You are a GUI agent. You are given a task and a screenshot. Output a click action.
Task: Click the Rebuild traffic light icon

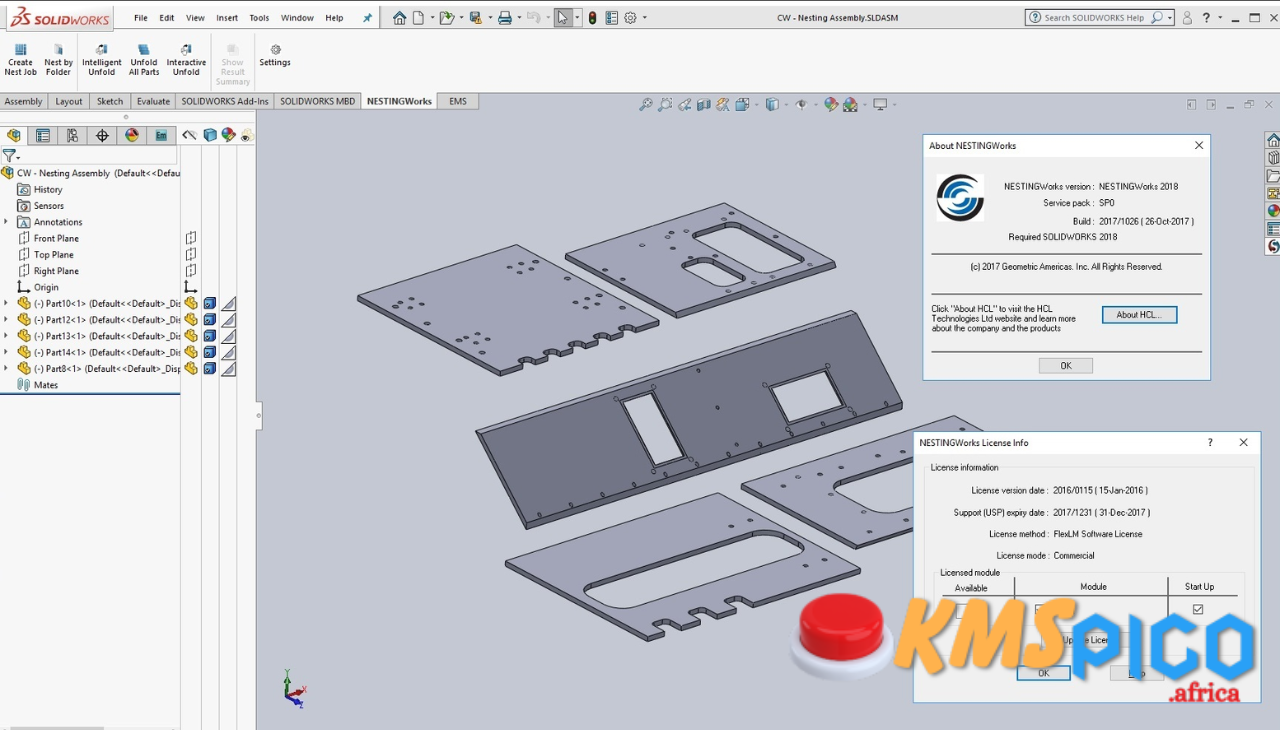tap(593, 18)
